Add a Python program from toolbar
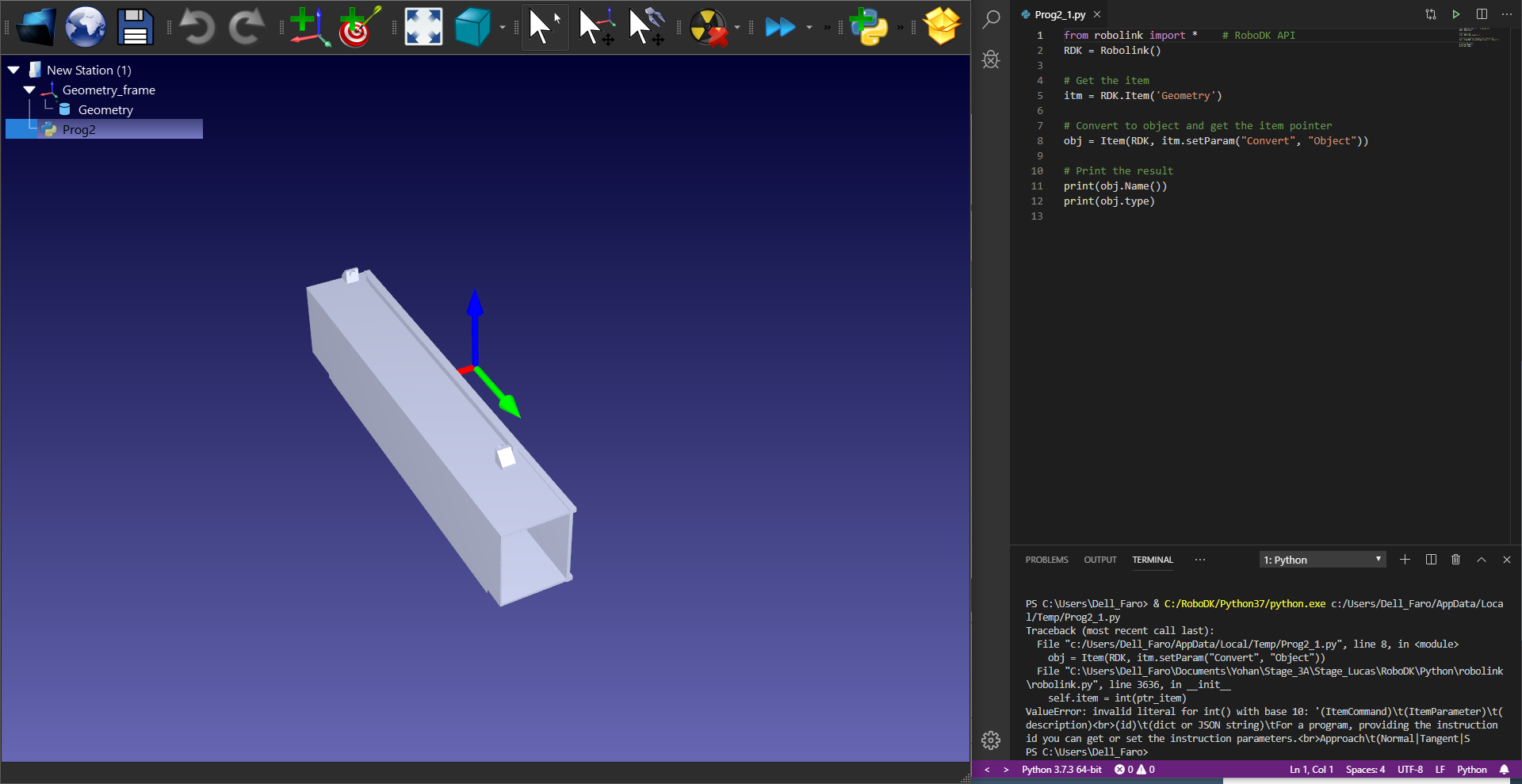 coord(869,27)
